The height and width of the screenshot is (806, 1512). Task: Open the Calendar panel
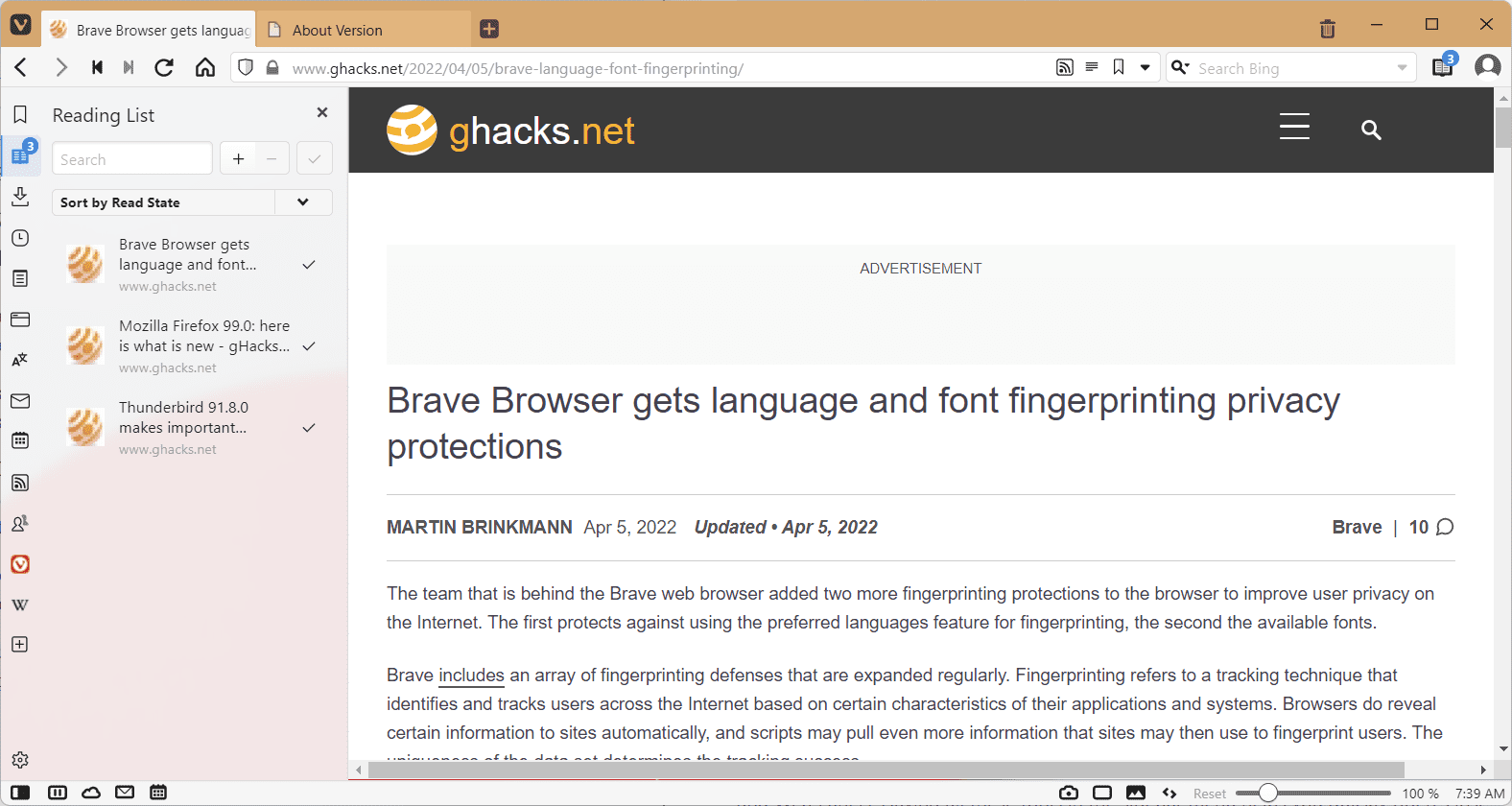[x=20, y=441]
